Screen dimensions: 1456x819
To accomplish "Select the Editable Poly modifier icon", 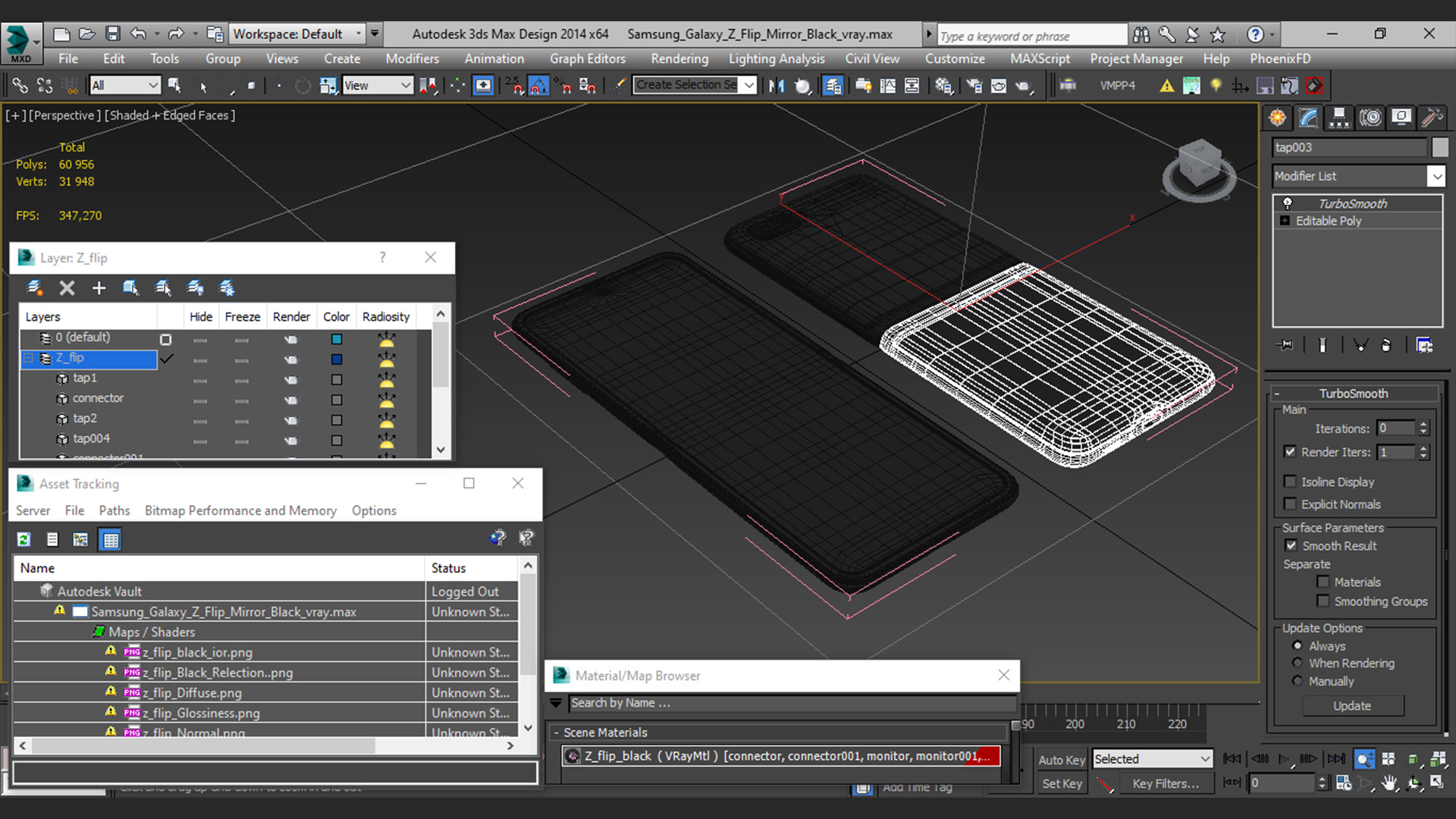I will (x=1285, y=220).
